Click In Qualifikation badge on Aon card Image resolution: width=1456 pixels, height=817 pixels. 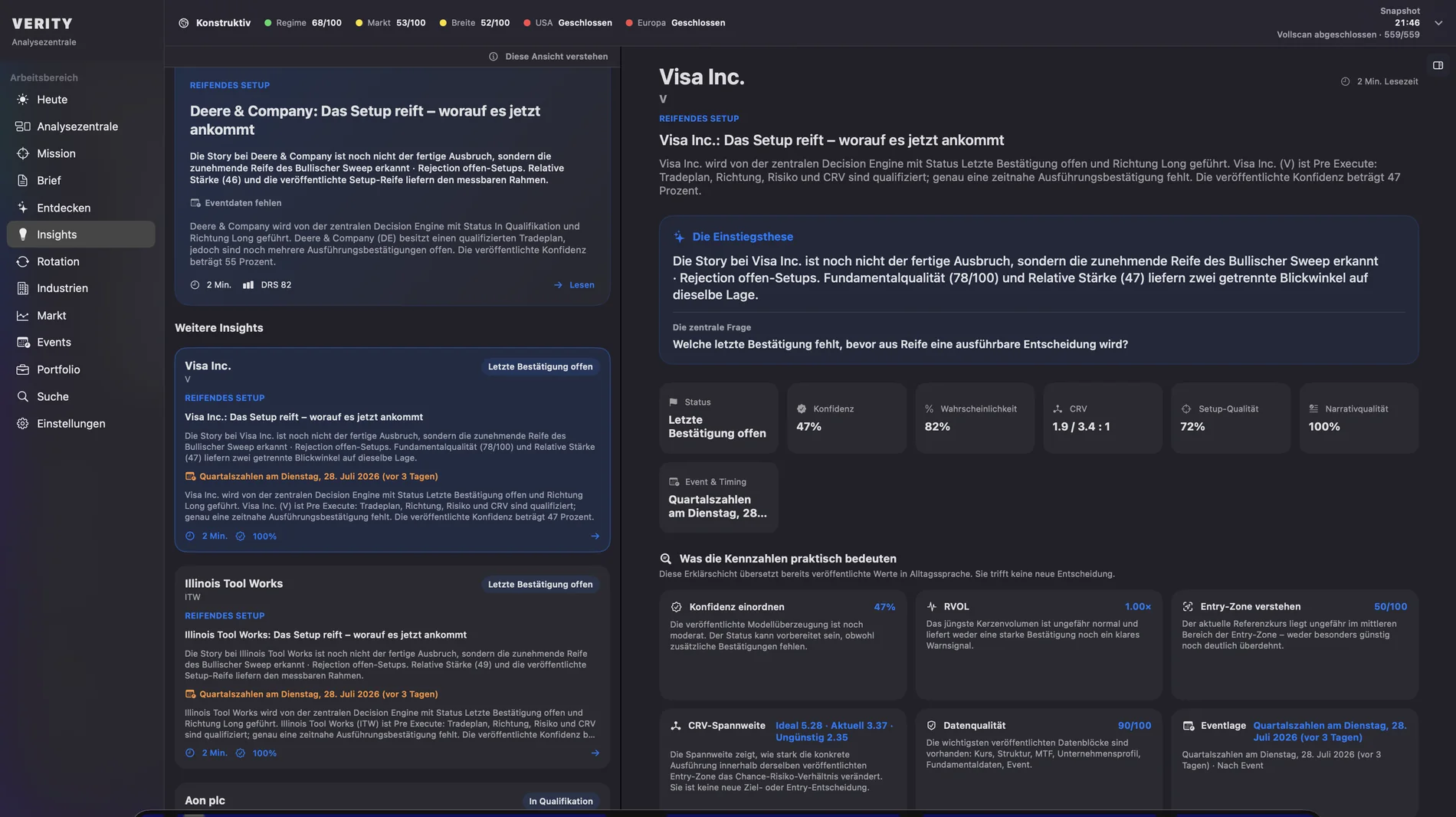pos(561,801)
